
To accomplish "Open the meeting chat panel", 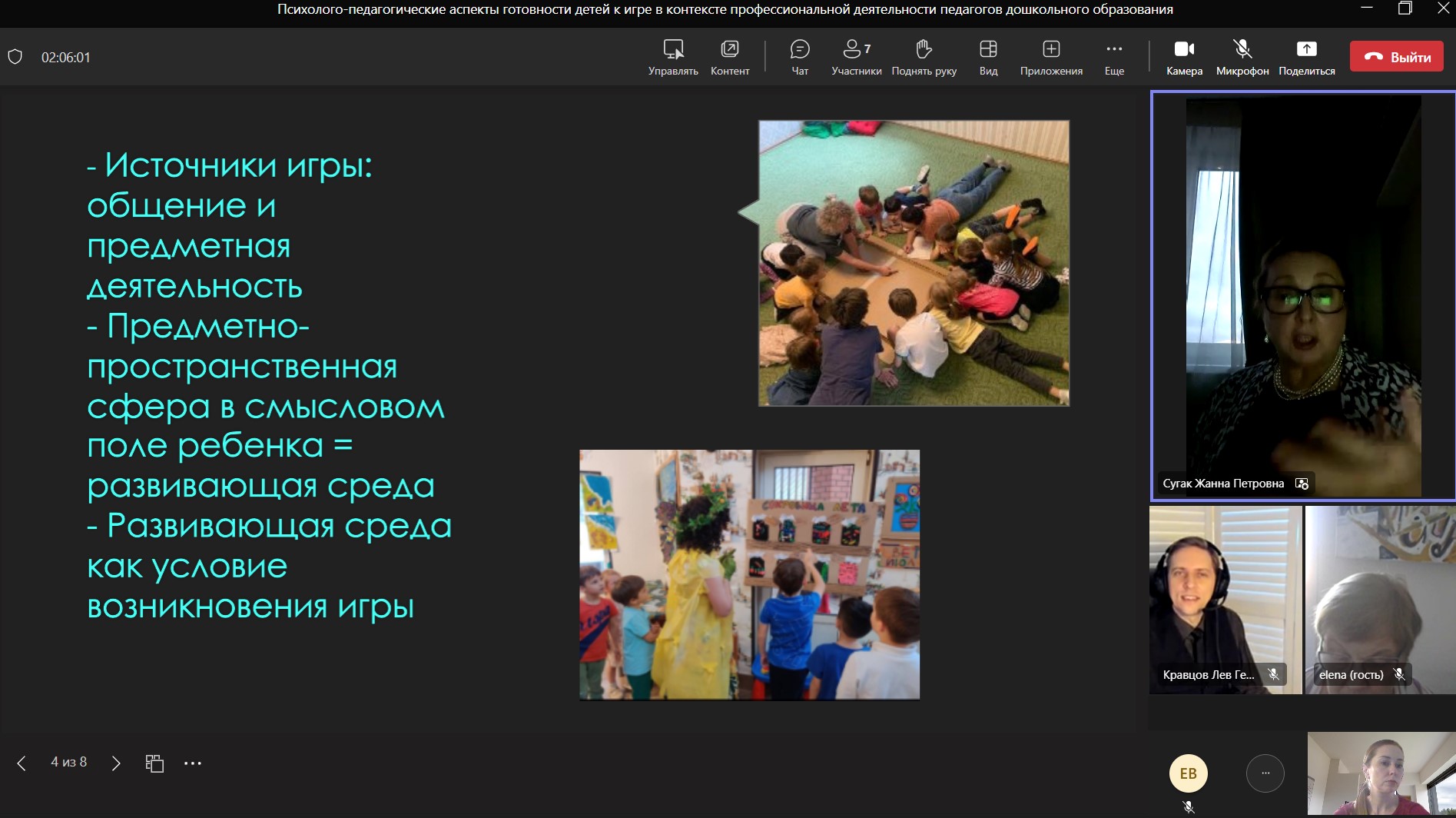I will pos(798,56).
